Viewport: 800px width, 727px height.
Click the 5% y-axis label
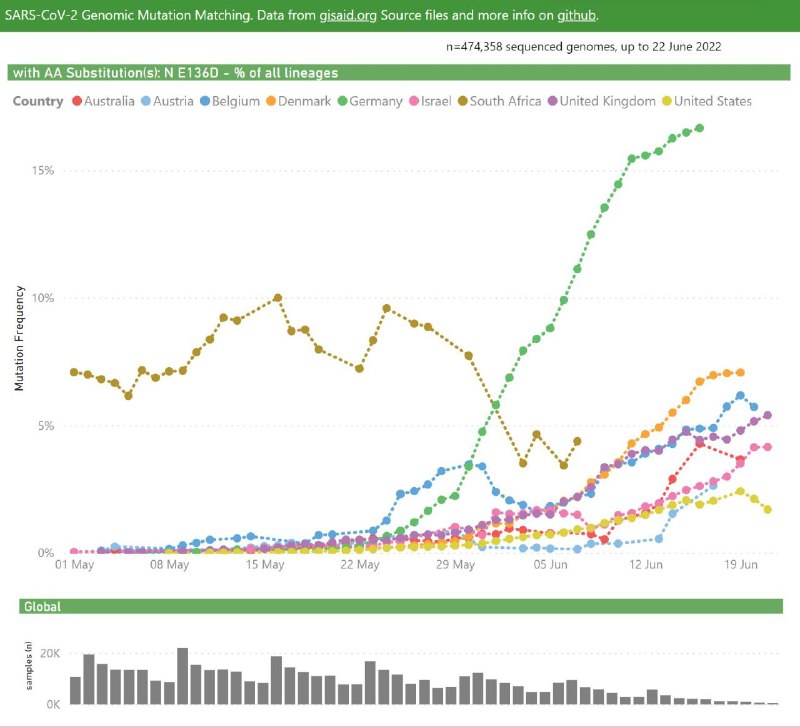pyautogui.click(x=46, y=425)
